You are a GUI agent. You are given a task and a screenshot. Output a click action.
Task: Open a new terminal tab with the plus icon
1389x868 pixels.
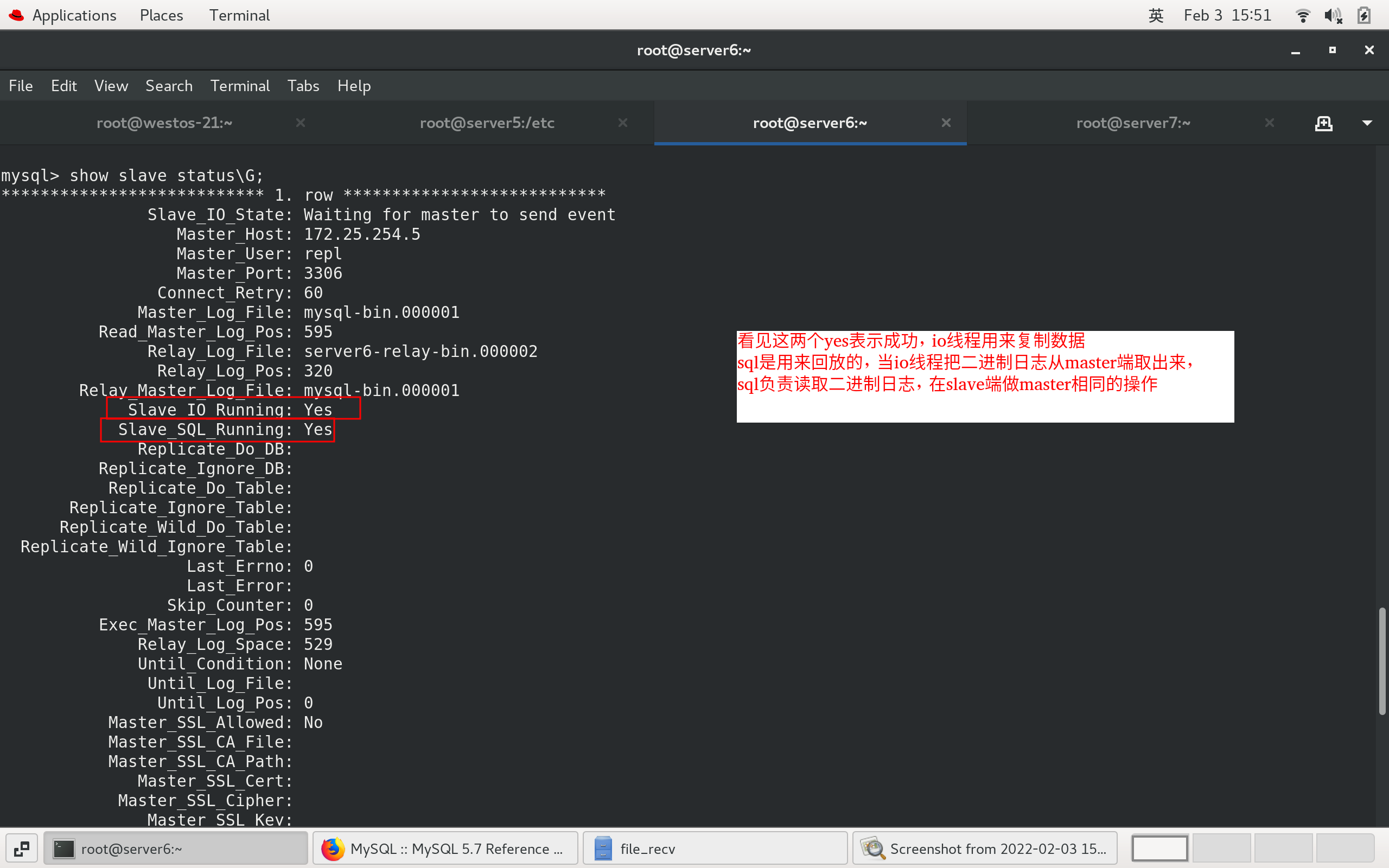(x=1324, y=123)
